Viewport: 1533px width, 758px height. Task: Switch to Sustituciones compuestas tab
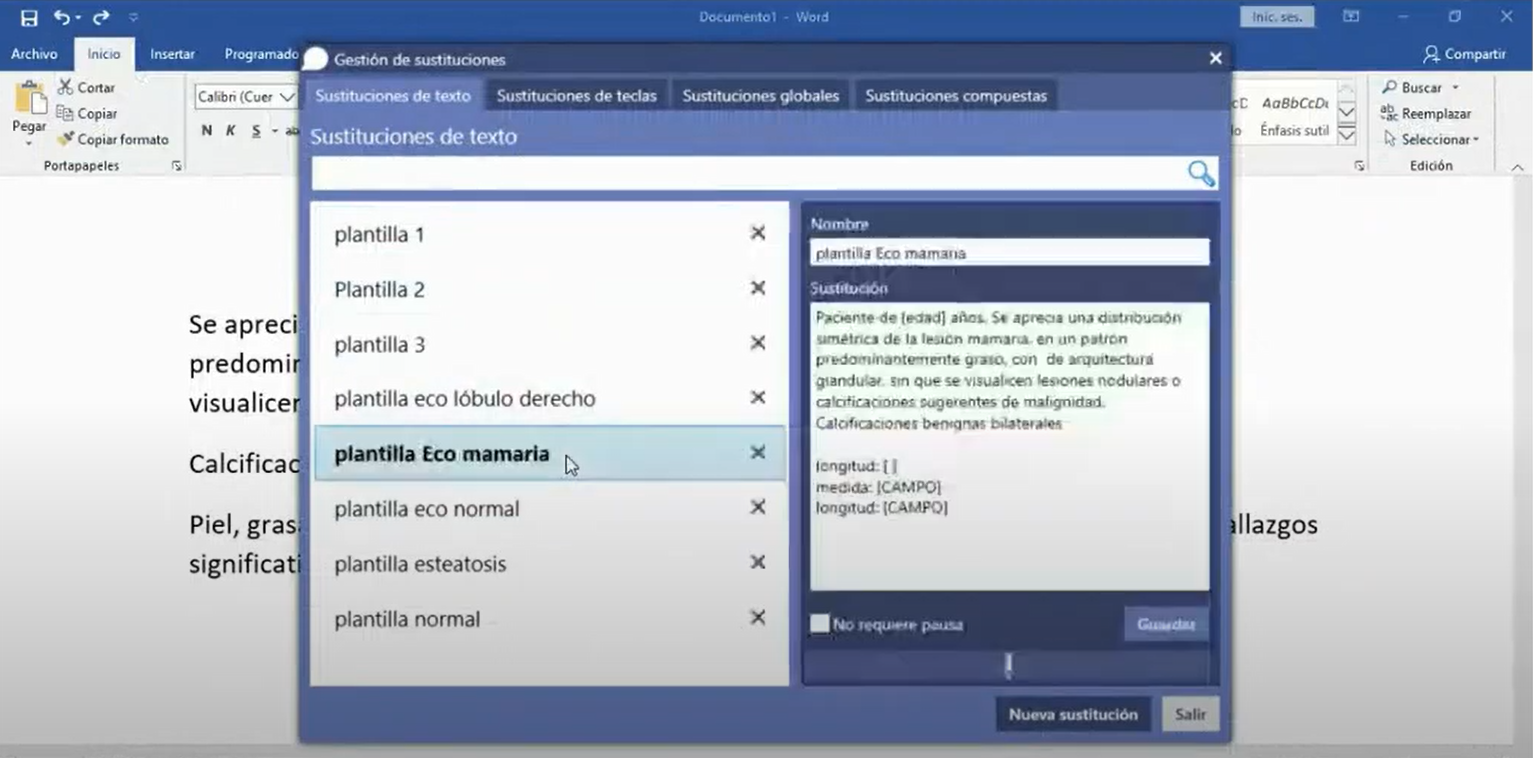956,96
